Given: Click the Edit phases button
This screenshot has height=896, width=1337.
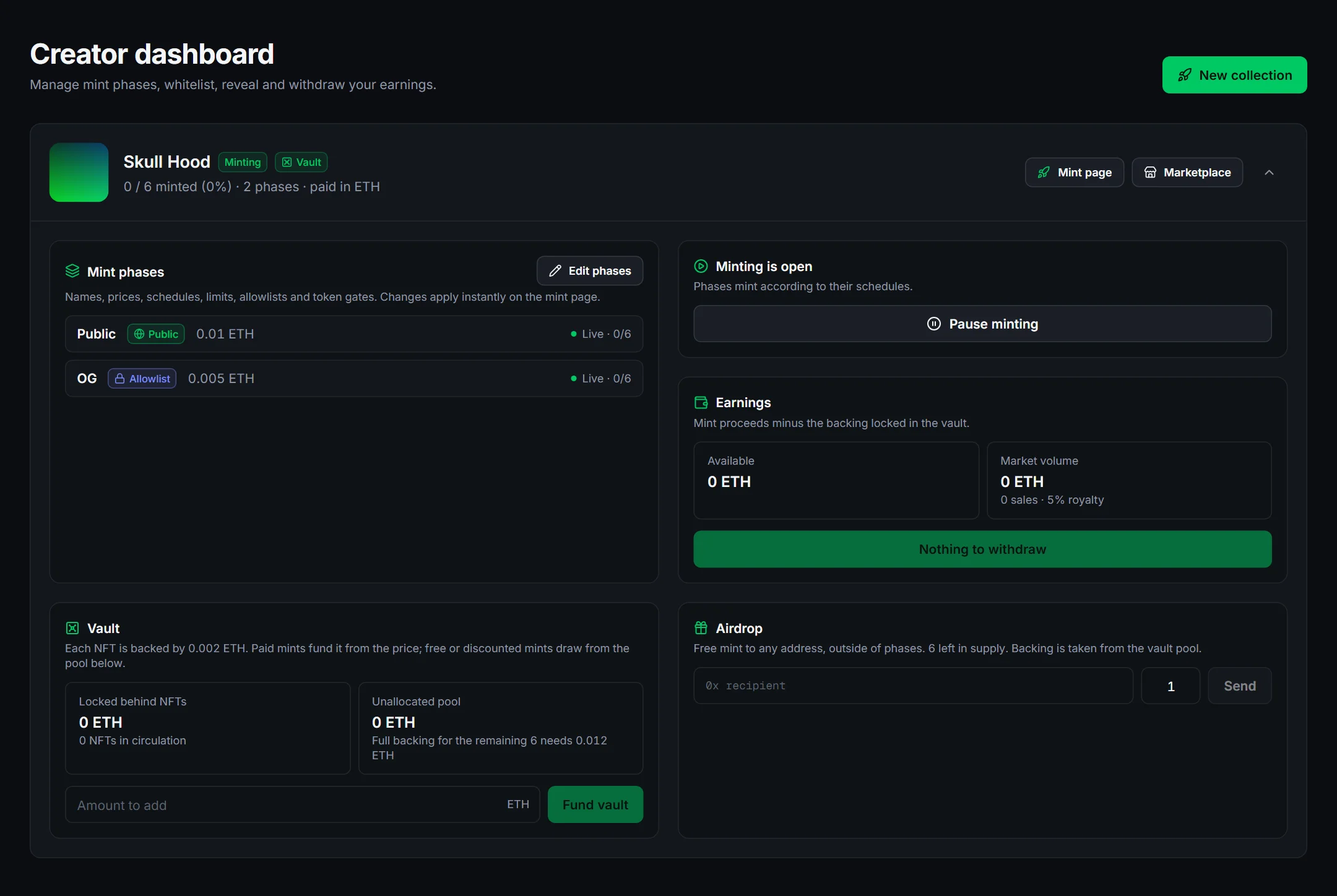Looking at the screenshot, I should (590, 271).
